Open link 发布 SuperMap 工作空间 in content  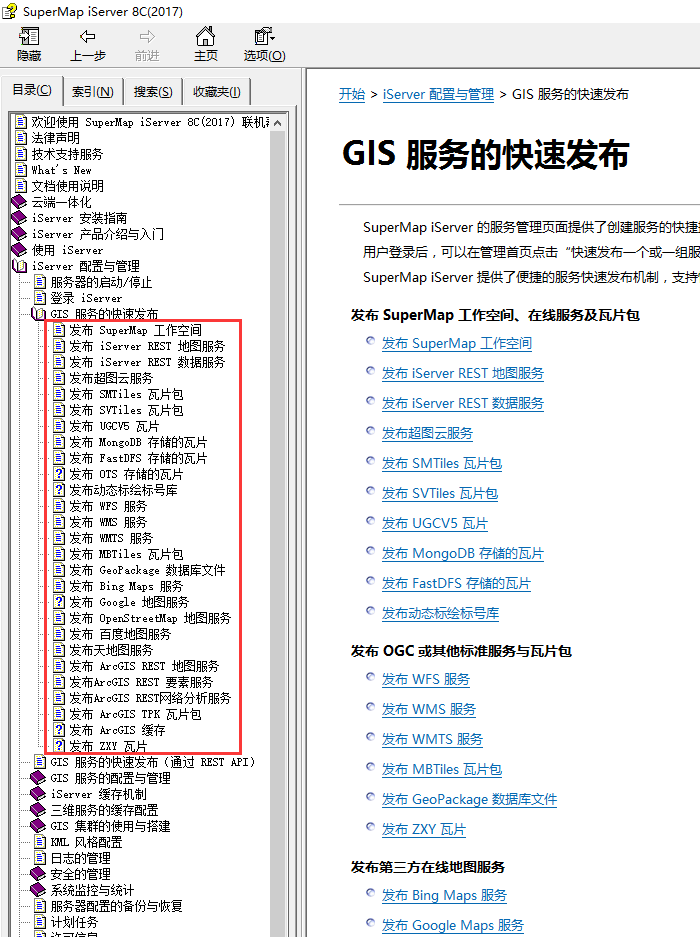457,344
